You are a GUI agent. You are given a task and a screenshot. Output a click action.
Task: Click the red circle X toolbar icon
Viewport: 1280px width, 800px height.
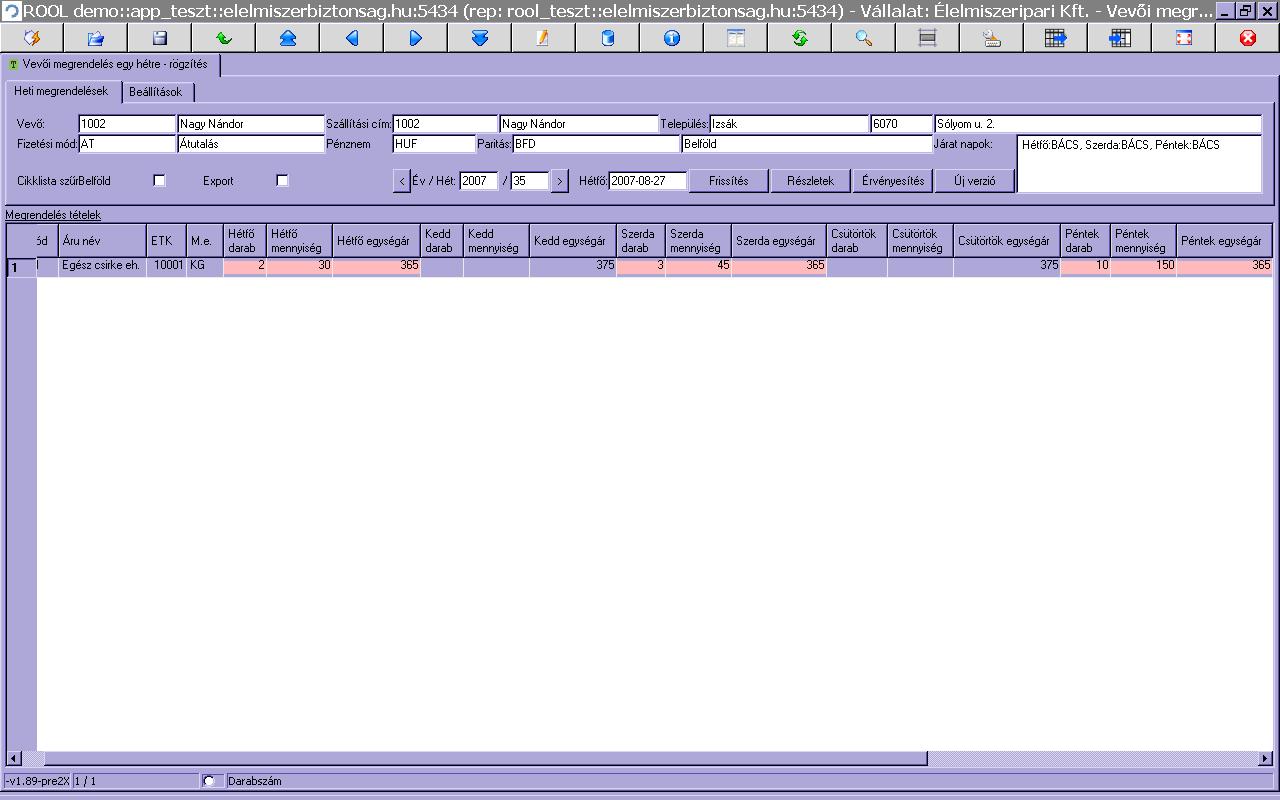tap(1248, 38)
